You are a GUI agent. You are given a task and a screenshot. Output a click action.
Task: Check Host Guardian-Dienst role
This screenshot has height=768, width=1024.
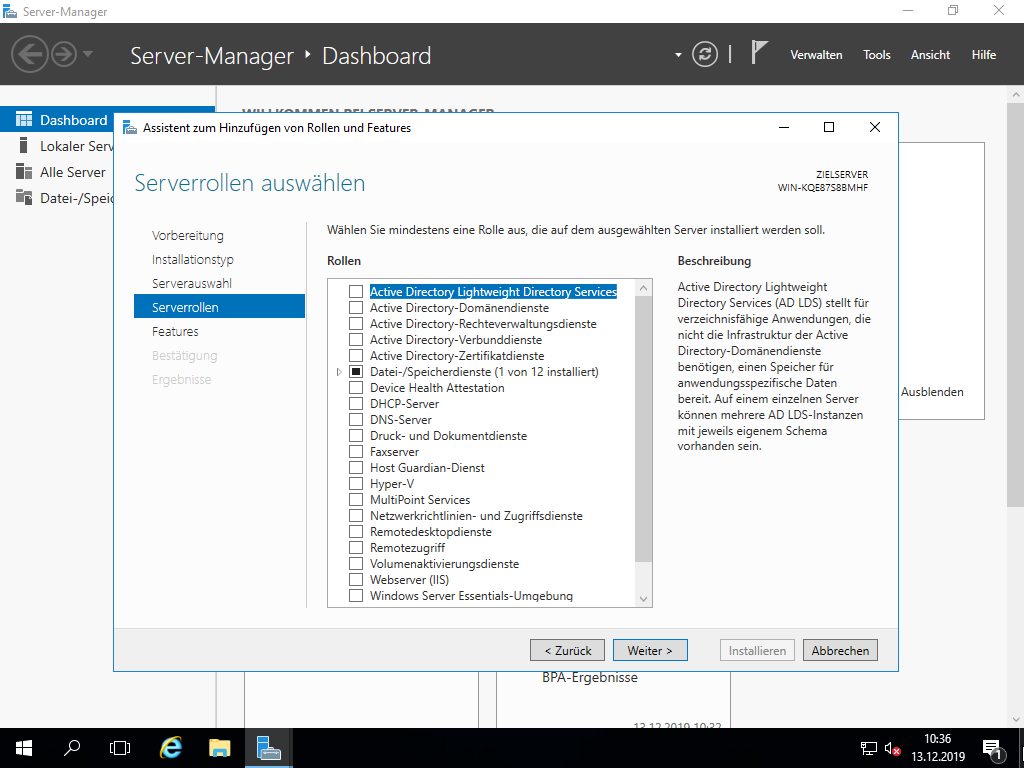[x=356, y=468]
